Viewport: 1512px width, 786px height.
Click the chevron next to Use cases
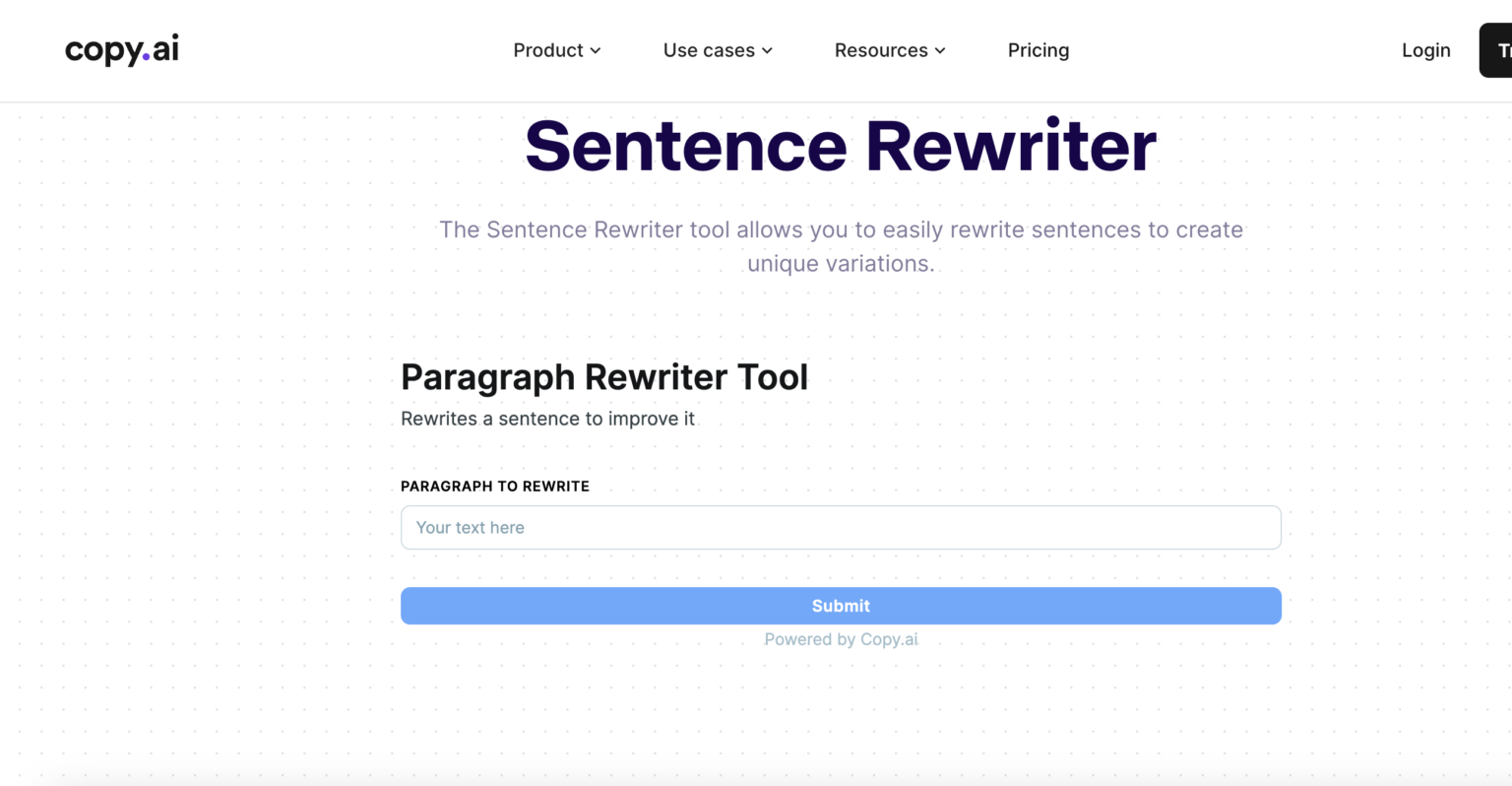click(x=768, y=50)
